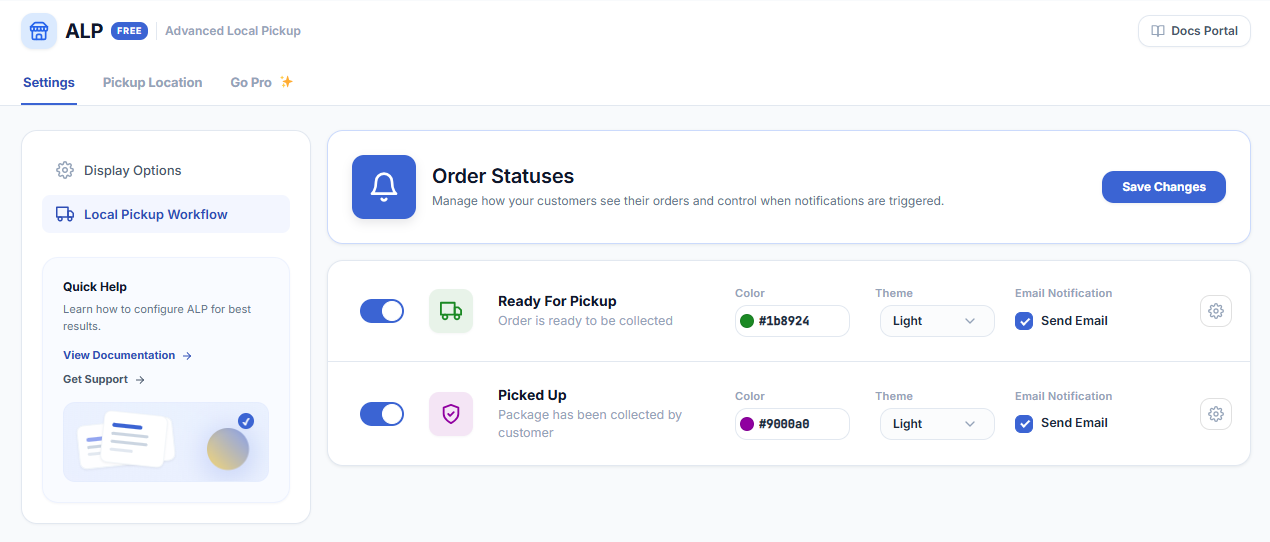Click the 'Ready For Pickup' status title

pos(557,301)
